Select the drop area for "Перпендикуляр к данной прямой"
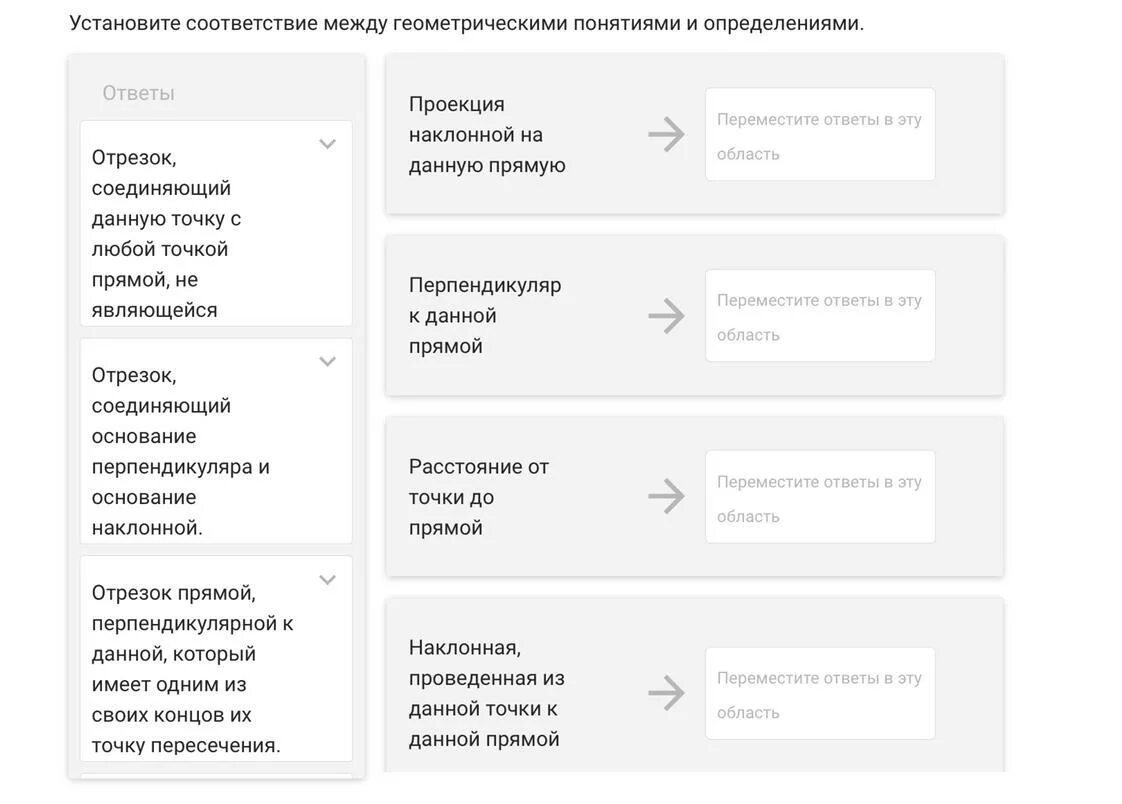The height and width of the screenshot is (804, 1122). pyautogui.click(x=820, y=316)
